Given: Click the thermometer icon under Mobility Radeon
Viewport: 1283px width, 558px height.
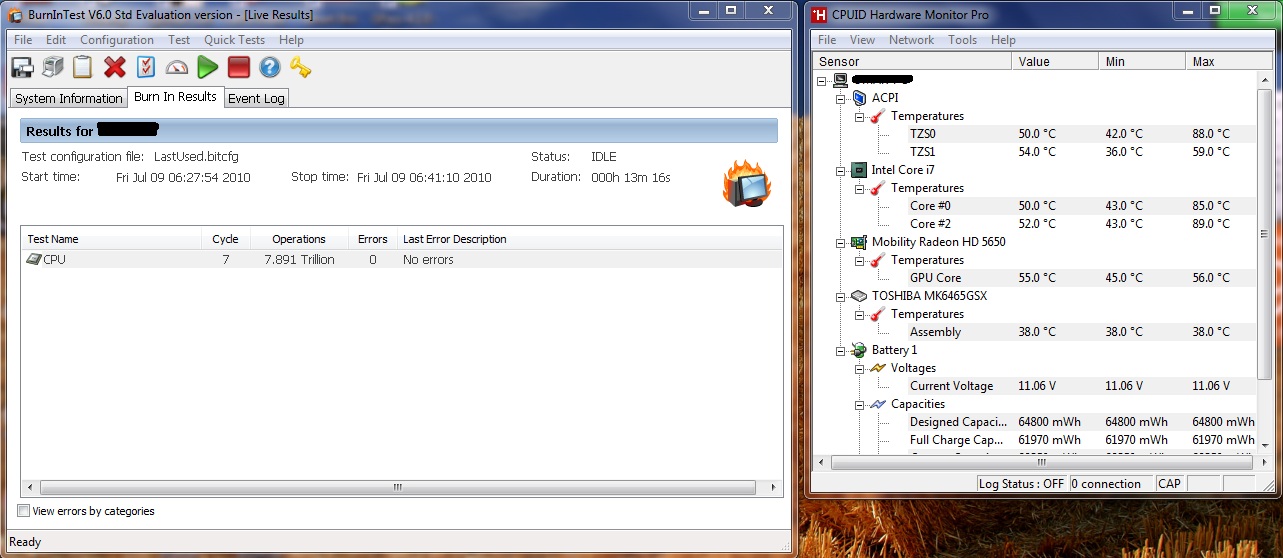Looking at the screenshot, I should [x=878, y=260].
